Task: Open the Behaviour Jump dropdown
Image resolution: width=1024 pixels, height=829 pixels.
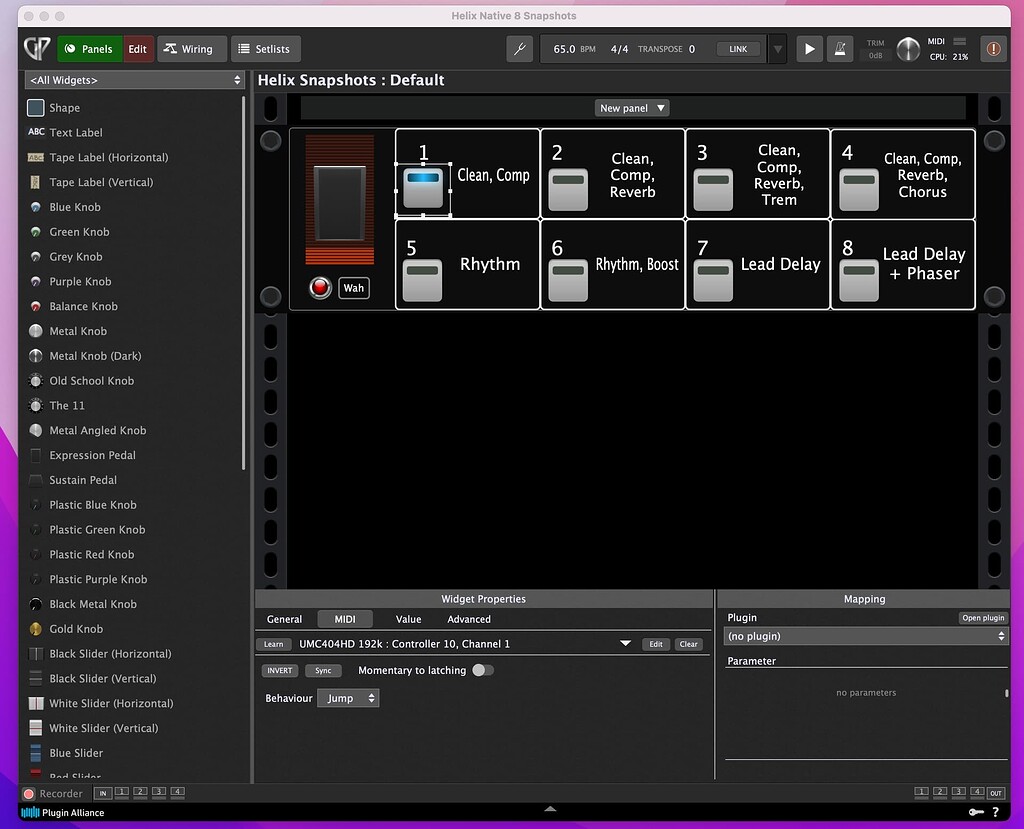Action: 347,698
